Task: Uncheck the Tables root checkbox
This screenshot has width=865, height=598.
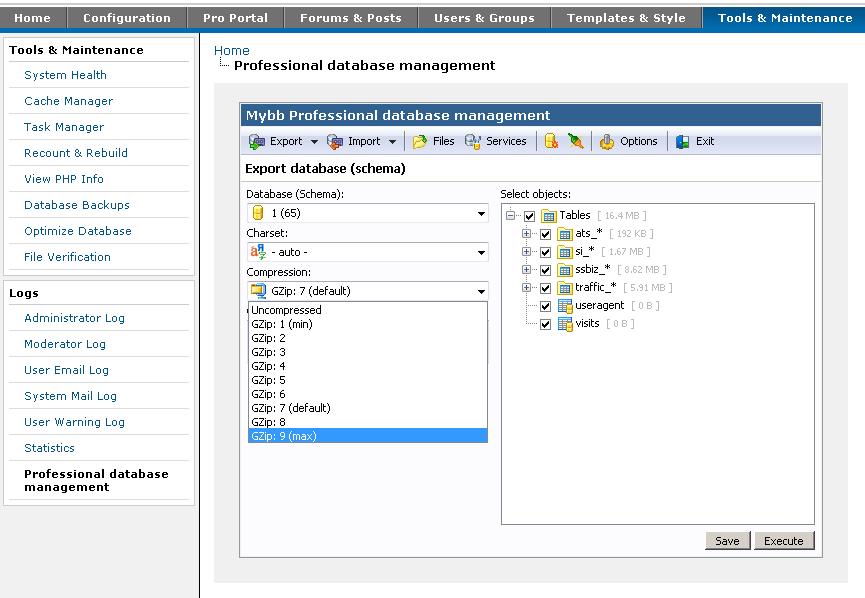Action: [x=530, y=216]
